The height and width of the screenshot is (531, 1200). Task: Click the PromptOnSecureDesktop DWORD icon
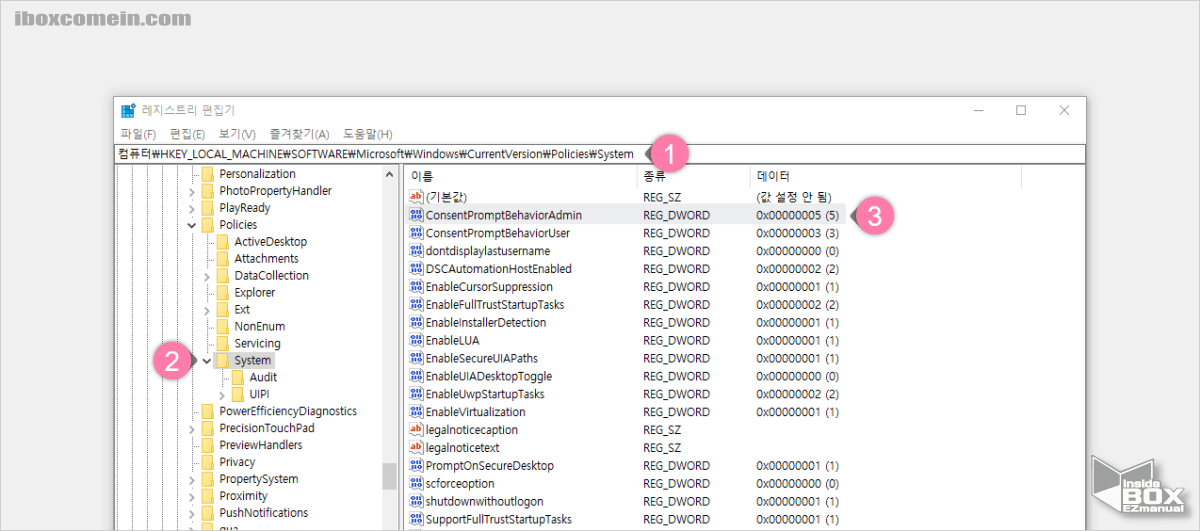tap(417, 465)
